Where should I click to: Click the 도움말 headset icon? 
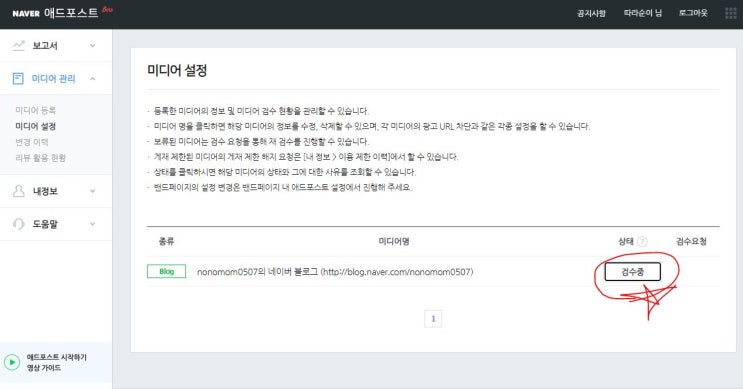coord(18,224)
